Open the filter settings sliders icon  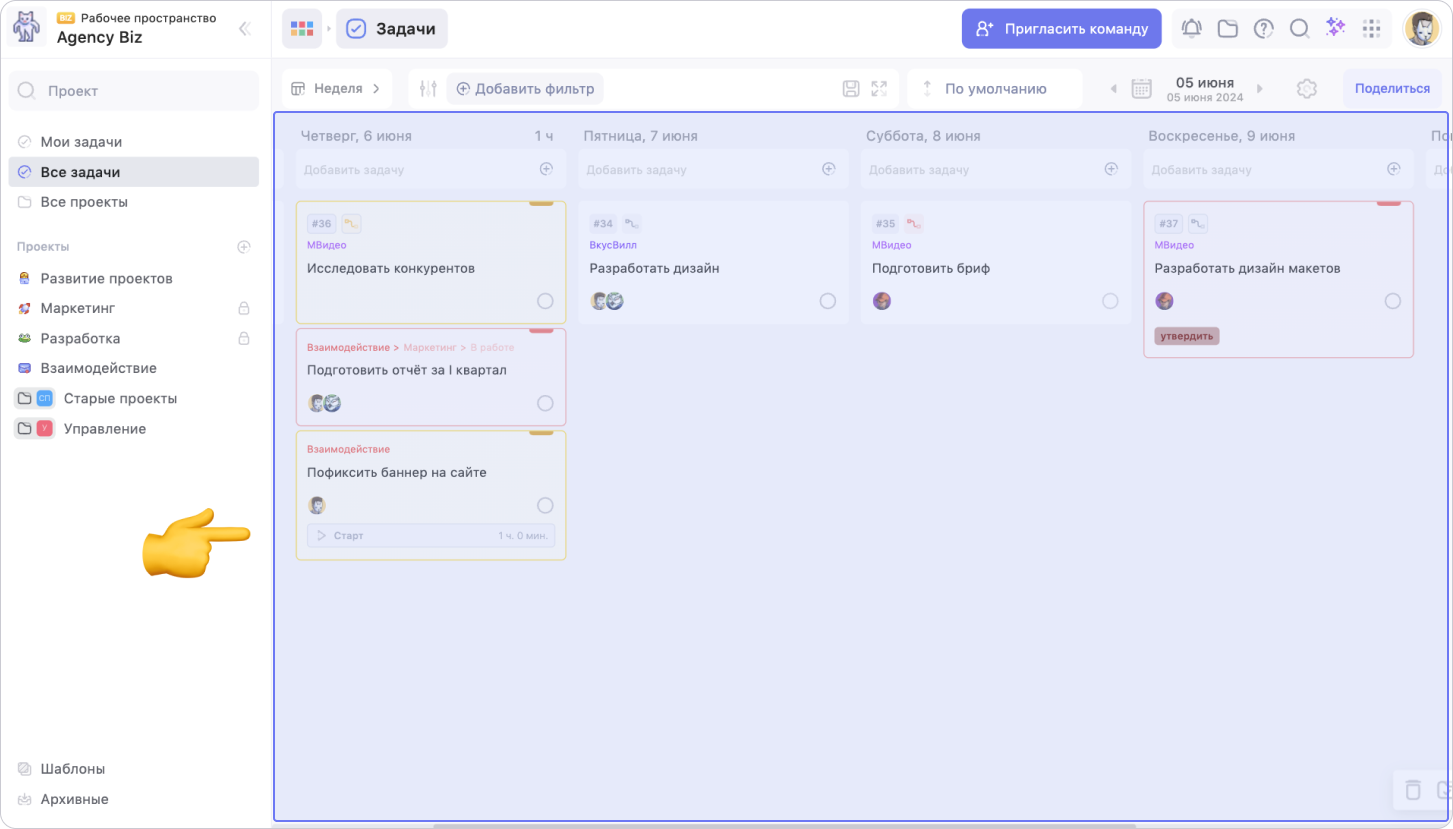pos(429,89)
